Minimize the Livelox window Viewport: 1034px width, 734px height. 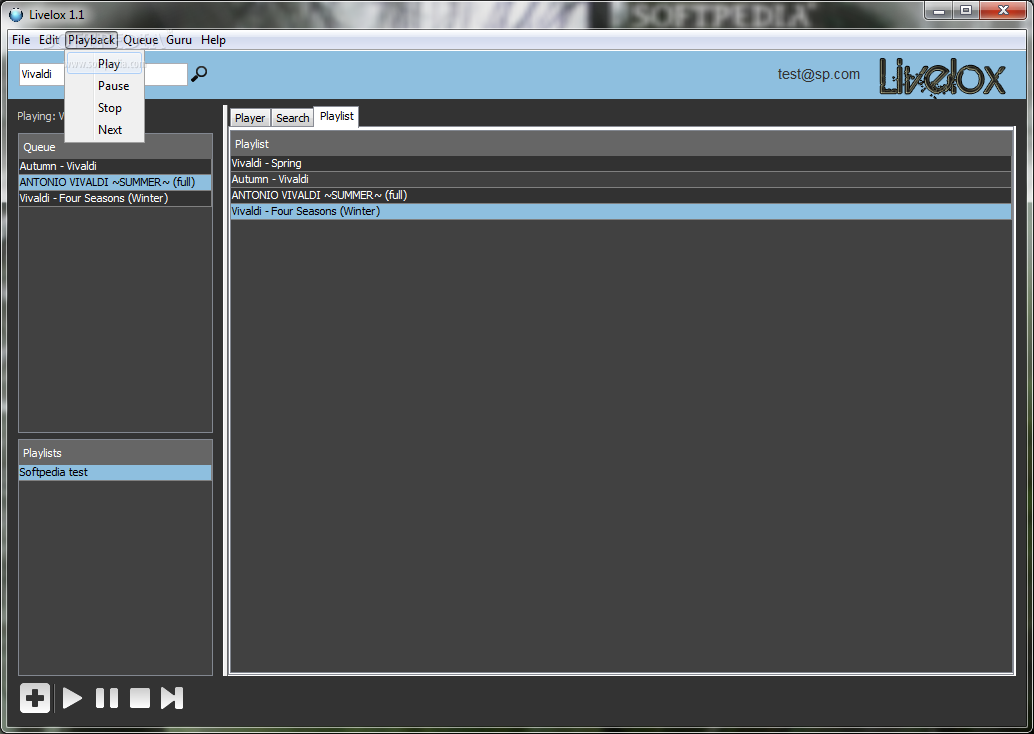(x=939, y=11)
